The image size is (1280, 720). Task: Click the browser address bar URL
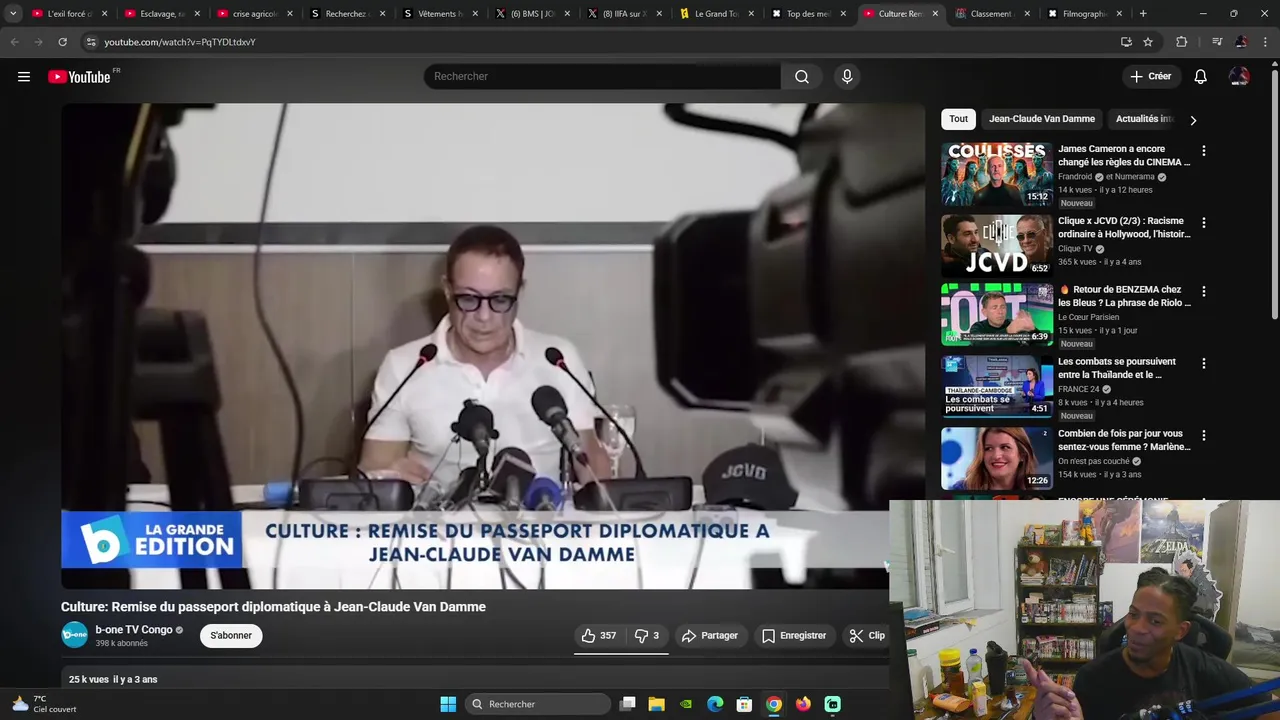[x=180, y=42]
